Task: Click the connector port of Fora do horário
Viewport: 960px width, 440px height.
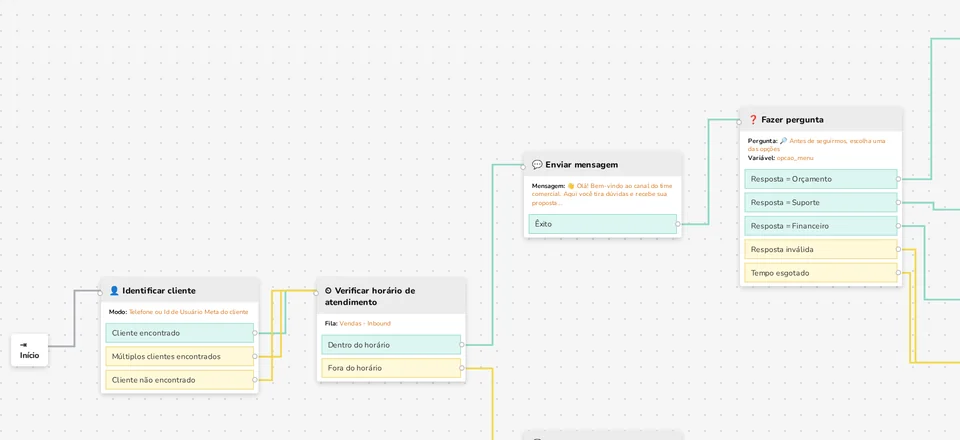Action: [462, 368]
